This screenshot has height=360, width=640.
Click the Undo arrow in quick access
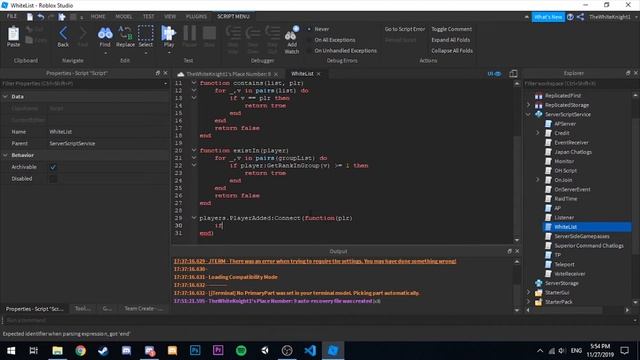coord(41,17)
